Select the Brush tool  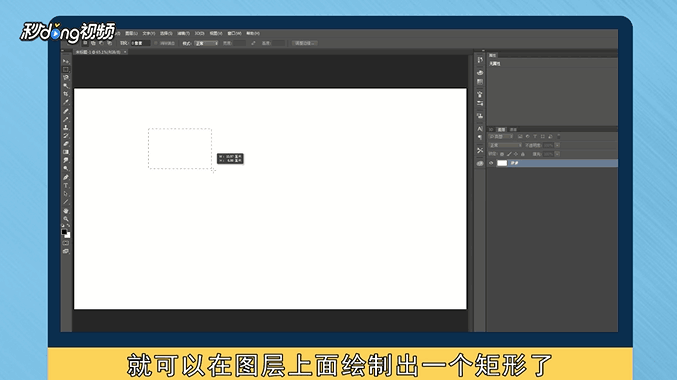click(x=66, y=120)
